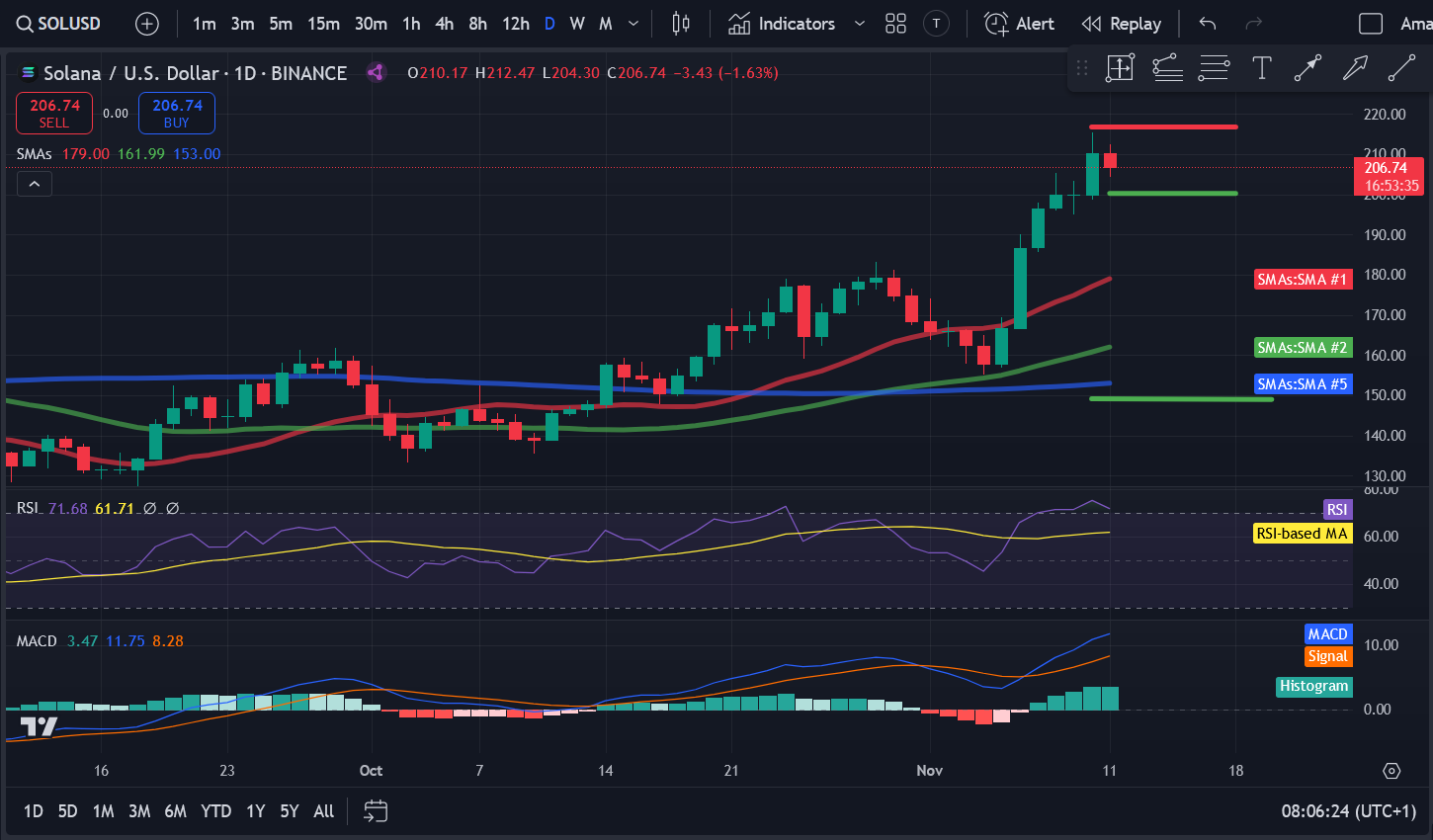Select the daily D interval
Image resolution: width=1433 pixels, height=840 pixels.
click(549, 24)
